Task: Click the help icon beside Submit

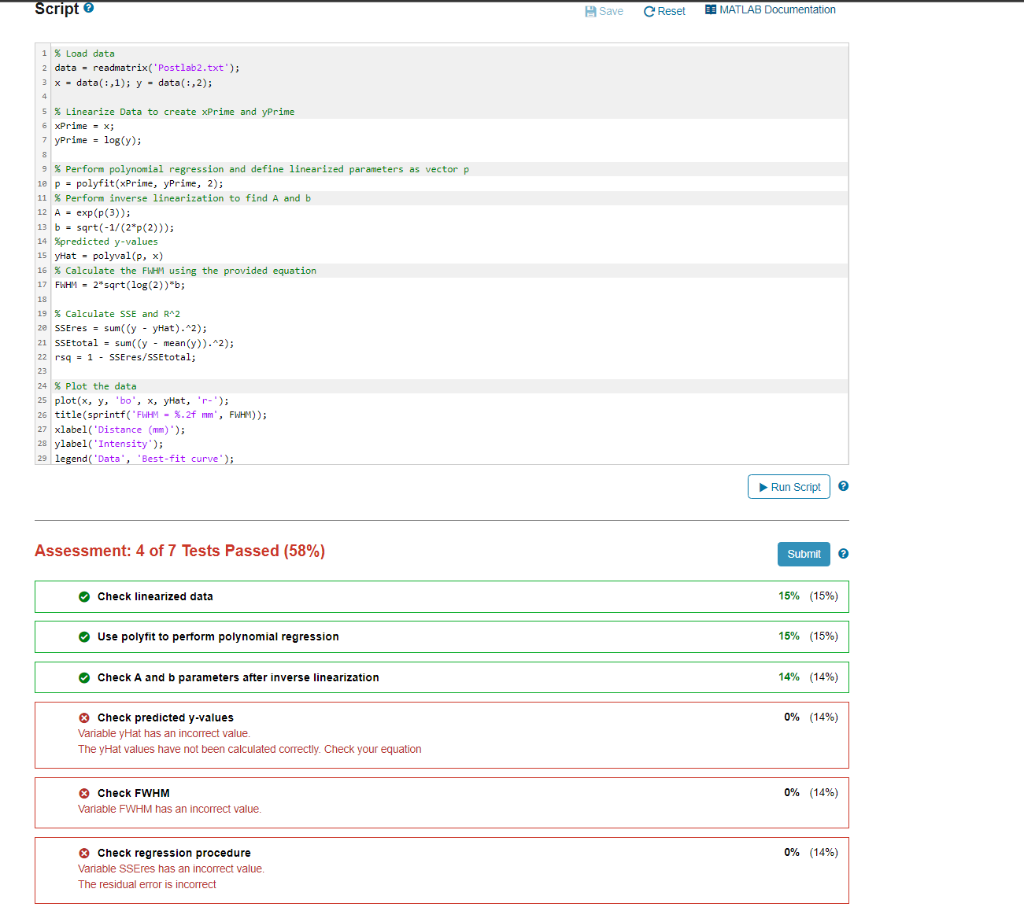Action: click(x=843, y=553)
